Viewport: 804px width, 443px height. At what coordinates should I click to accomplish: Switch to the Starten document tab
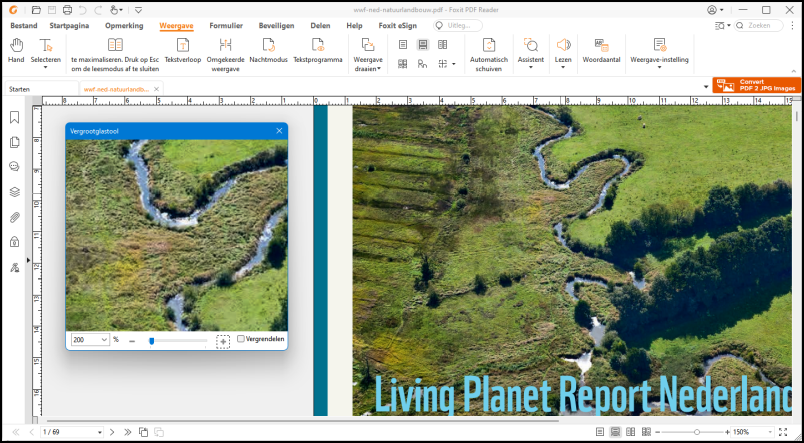[41, 89]
